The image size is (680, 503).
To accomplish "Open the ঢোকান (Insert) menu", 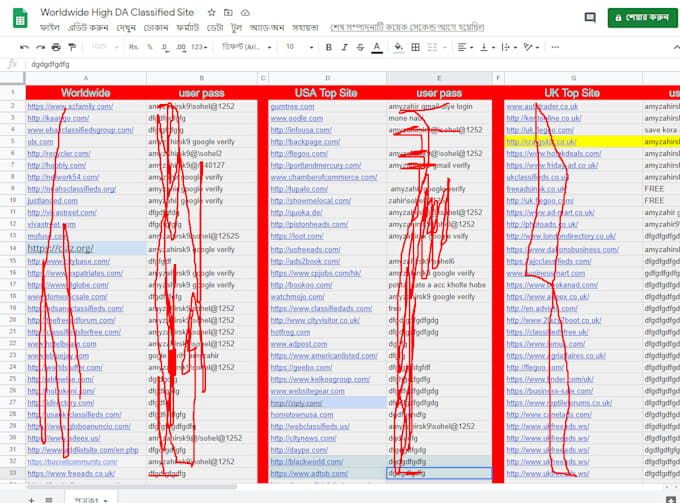I will pyautogui.click(x=155, y=27).
